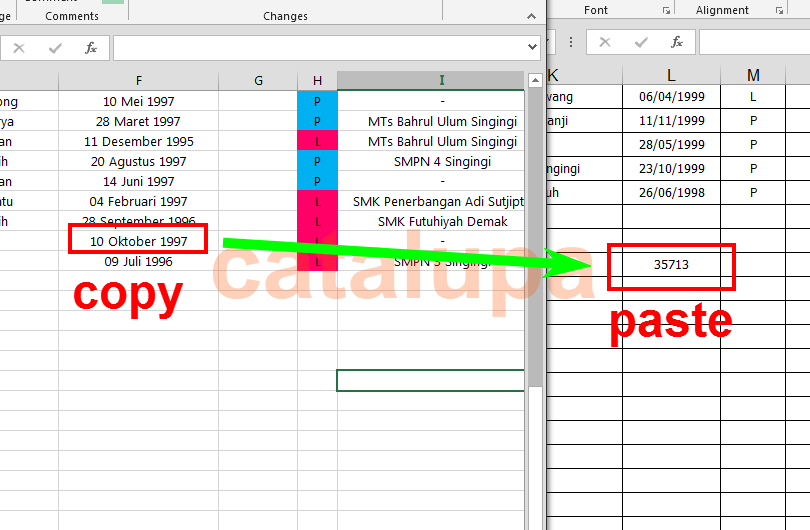The height and width of the screenshot is (530, 810).
Task: Open the Font group dialog launcher
Action: tap(666, 10)
